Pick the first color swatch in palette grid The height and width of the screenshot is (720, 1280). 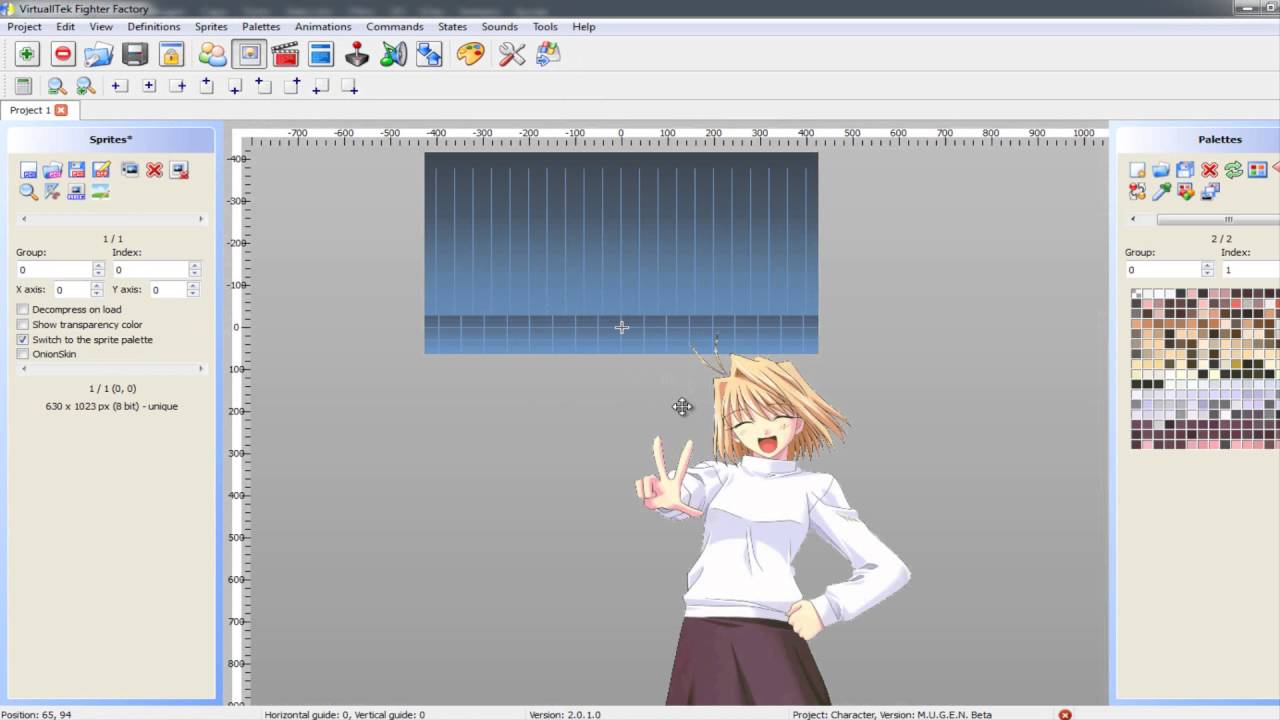point(1136,294)
